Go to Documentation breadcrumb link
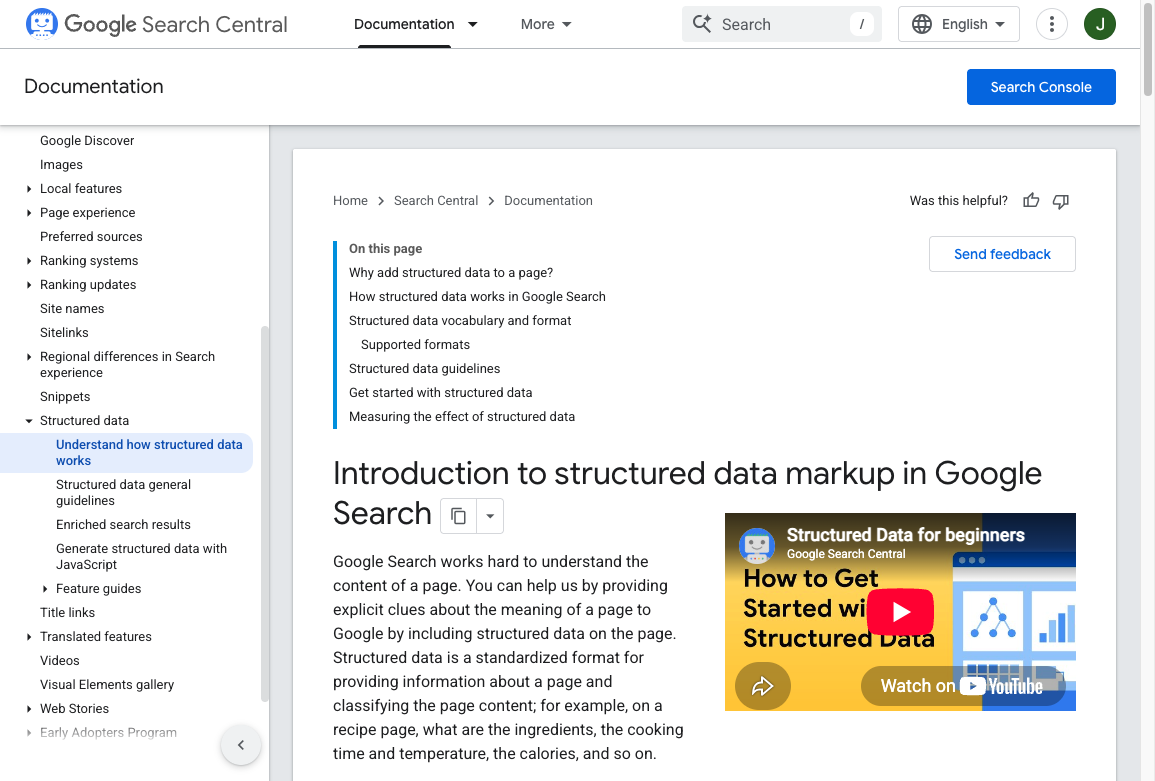The width and height of the screenshot is (1155, 781). coord(548,200)
